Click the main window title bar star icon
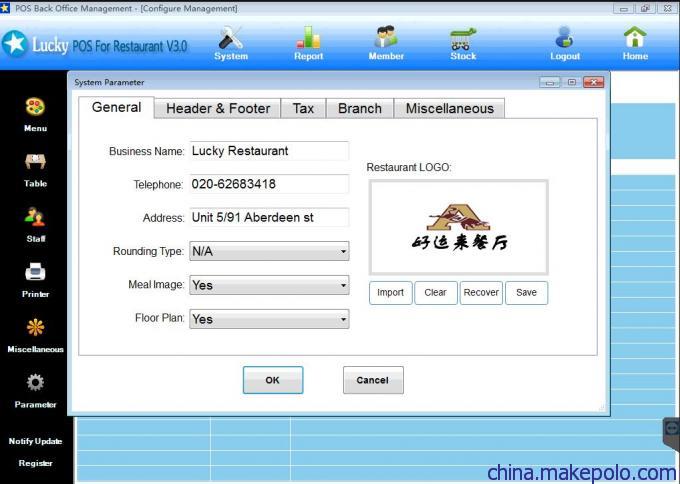This screenshot has width=680, height=484. tap(5, 8)
